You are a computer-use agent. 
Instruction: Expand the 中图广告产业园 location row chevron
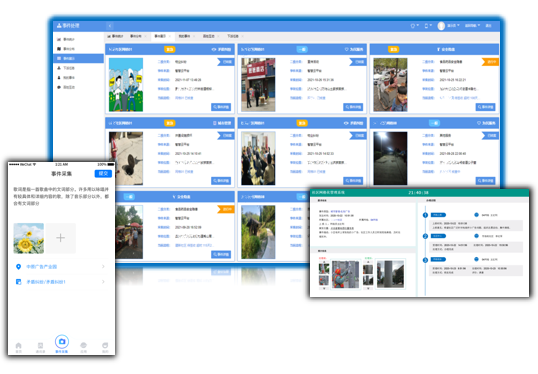click(x=103, y=267)
